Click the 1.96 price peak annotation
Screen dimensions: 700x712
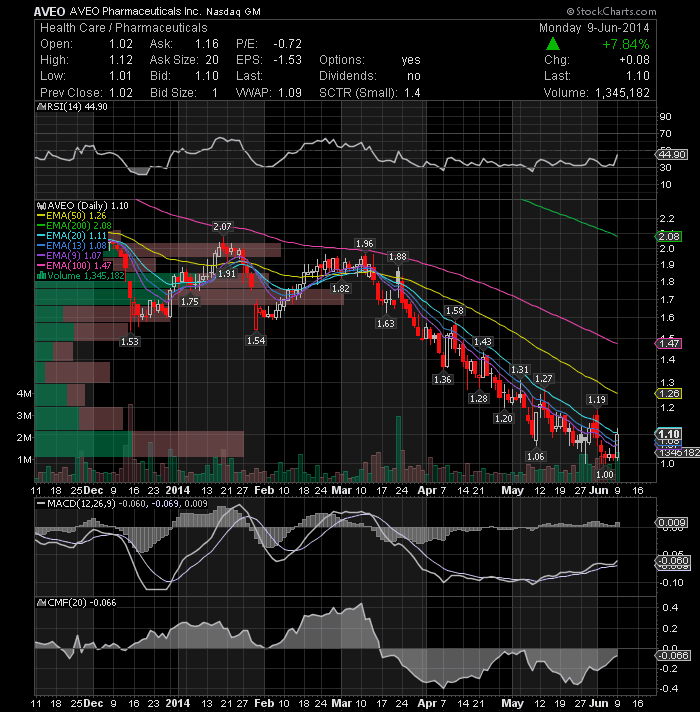(x=364, y=244)
